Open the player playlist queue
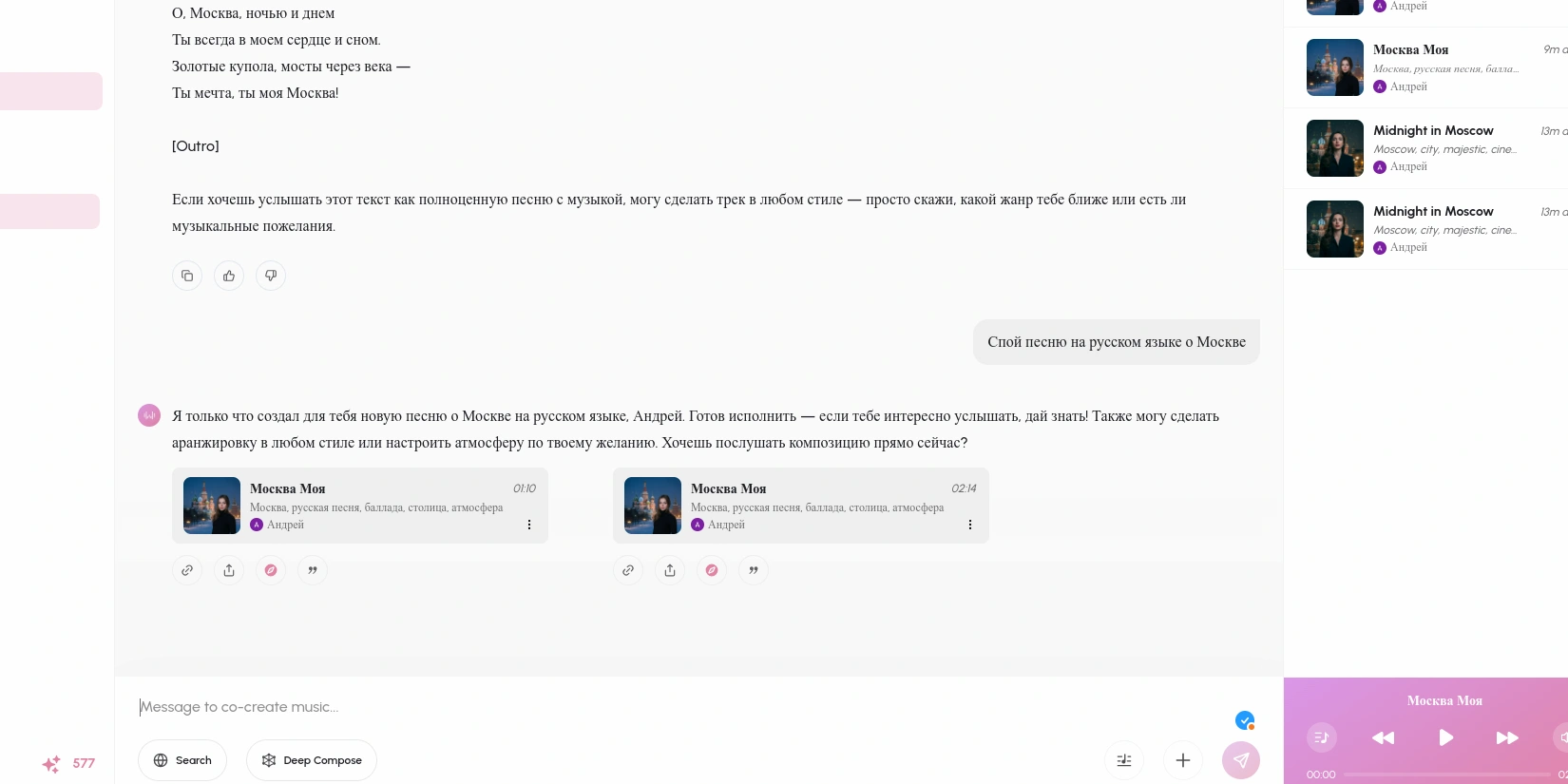Screen dimensions: 1568x784 (1321, 737)
